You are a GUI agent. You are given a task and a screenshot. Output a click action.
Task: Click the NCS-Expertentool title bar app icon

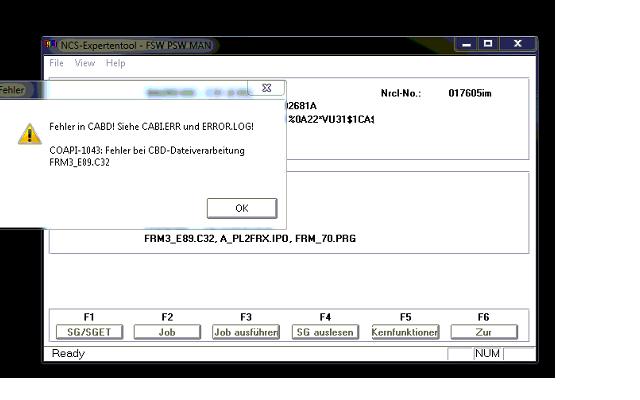coord(52,45)
